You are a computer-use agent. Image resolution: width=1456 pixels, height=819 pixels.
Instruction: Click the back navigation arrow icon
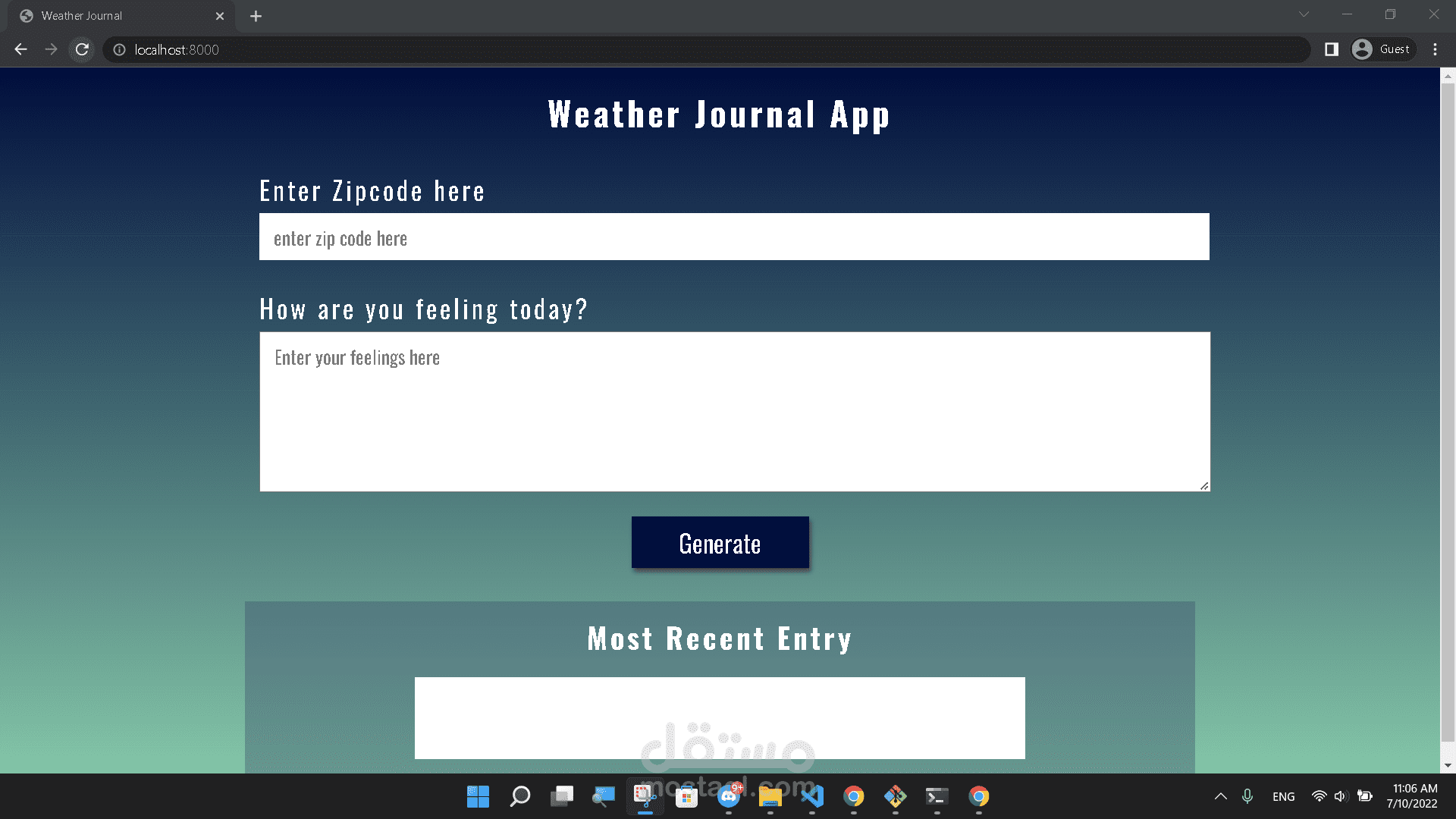21,49
